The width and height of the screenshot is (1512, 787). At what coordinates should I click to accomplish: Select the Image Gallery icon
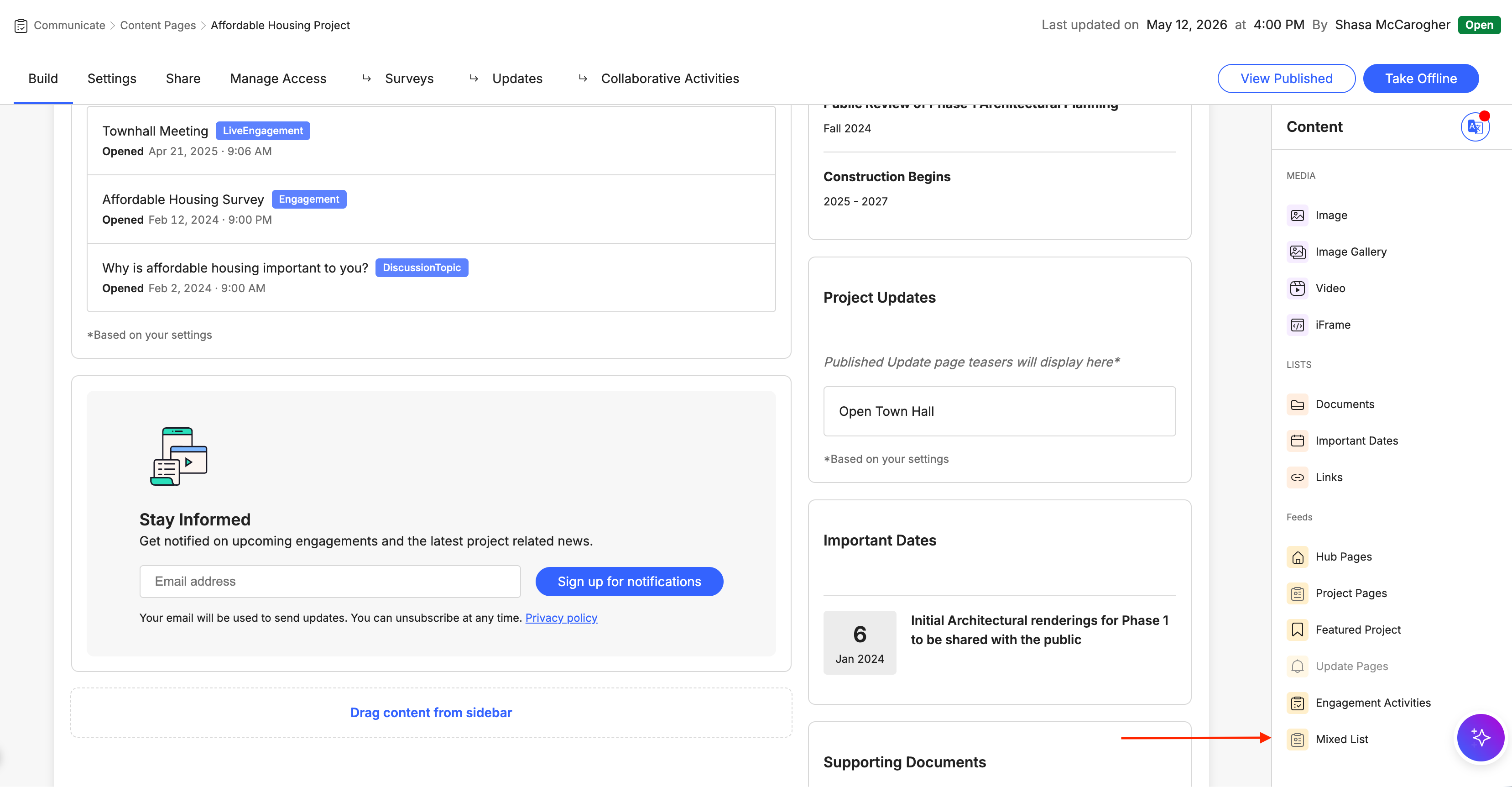tap(1297, 252)
